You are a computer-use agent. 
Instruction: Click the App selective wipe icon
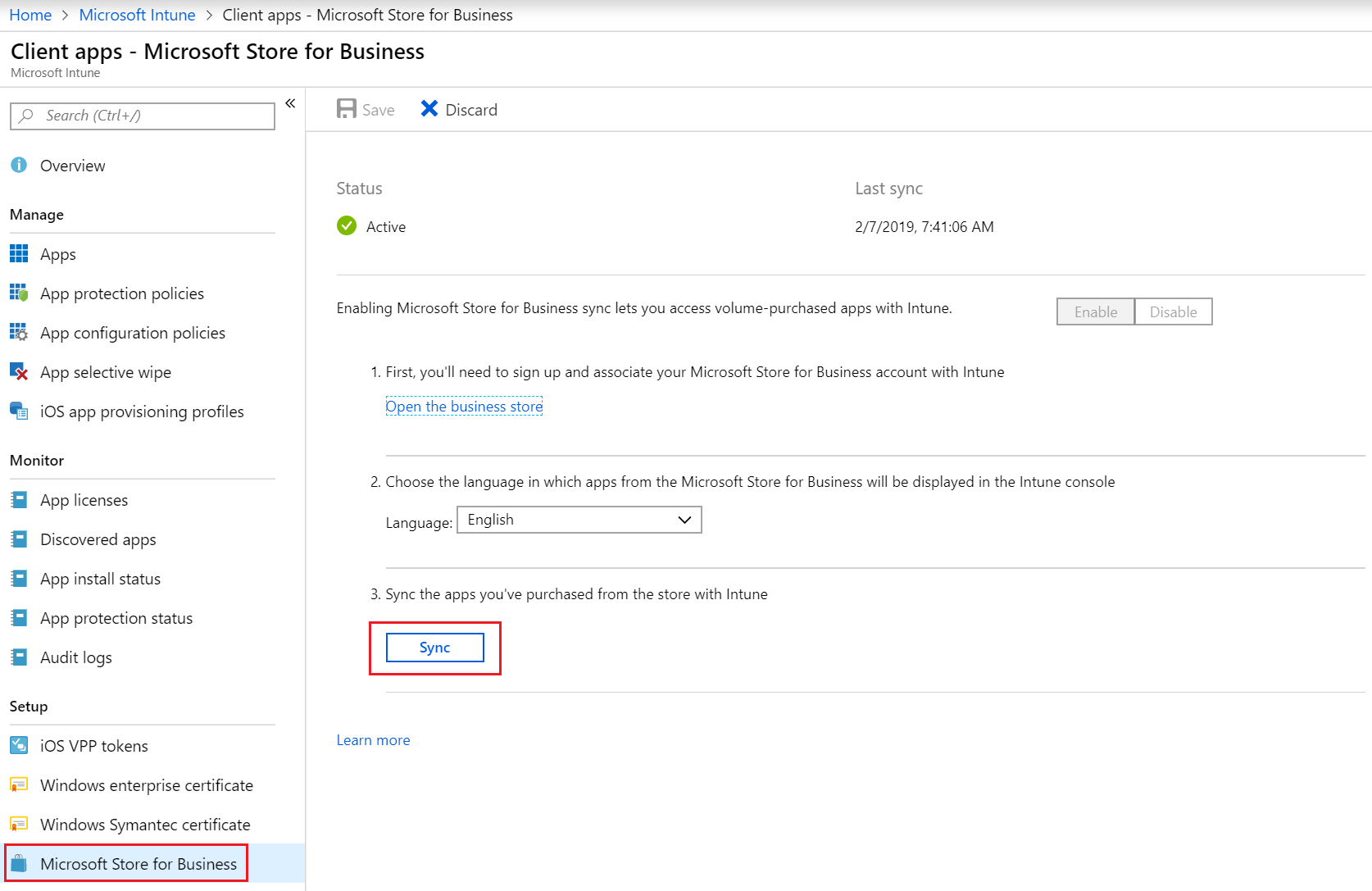(x=19, y=372)
